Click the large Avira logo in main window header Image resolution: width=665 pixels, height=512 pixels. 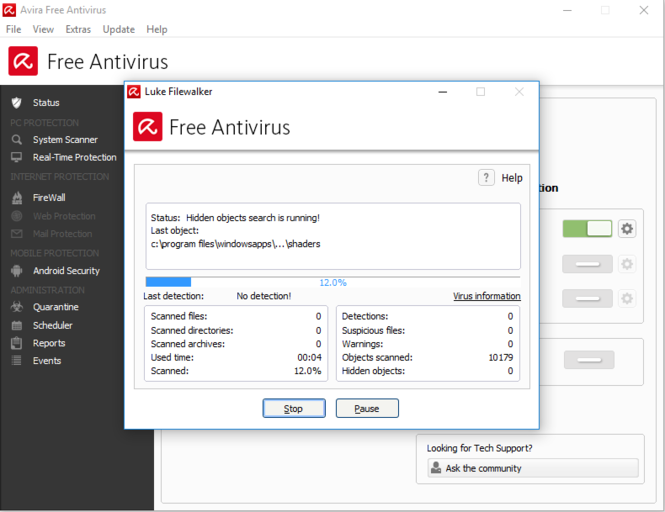click(x=23, y=61)
